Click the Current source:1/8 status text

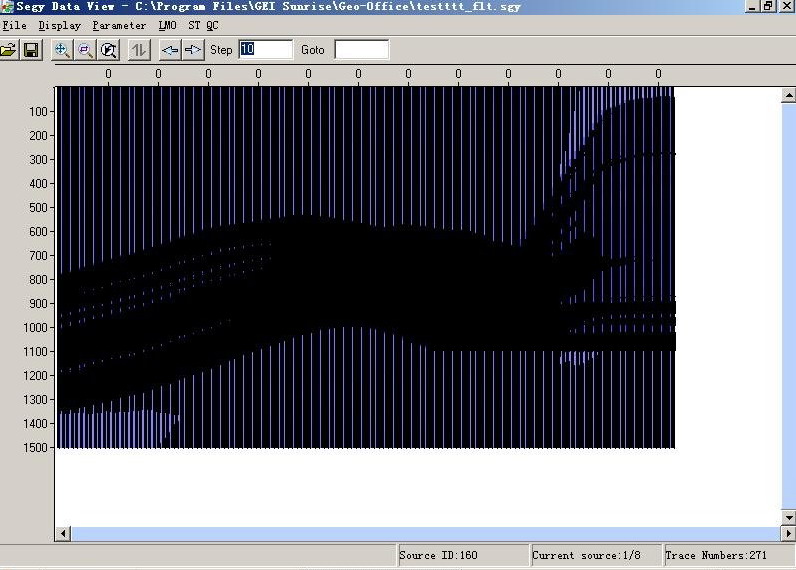586,555
